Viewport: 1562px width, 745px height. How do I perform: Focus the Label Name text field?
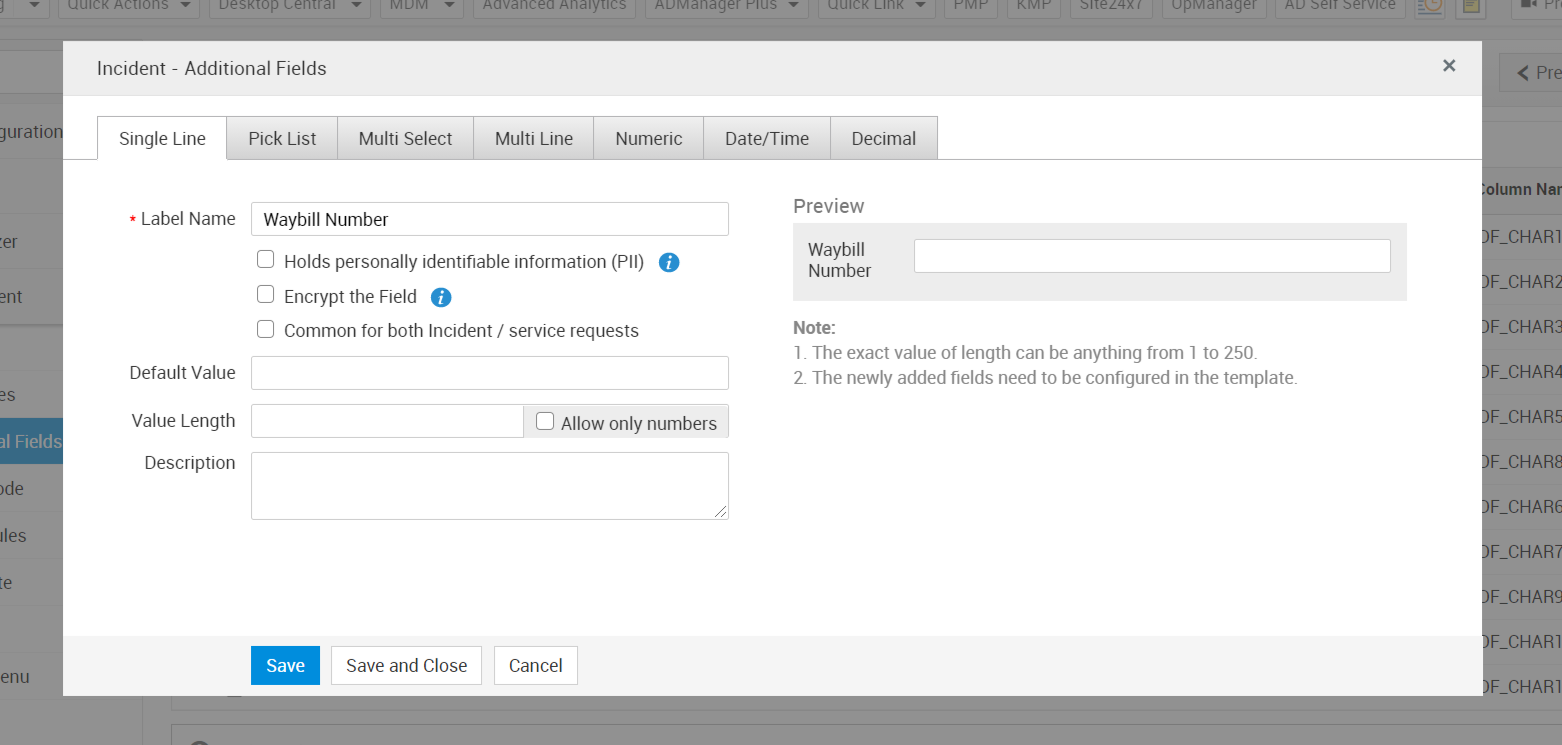(x=489, y=219)
